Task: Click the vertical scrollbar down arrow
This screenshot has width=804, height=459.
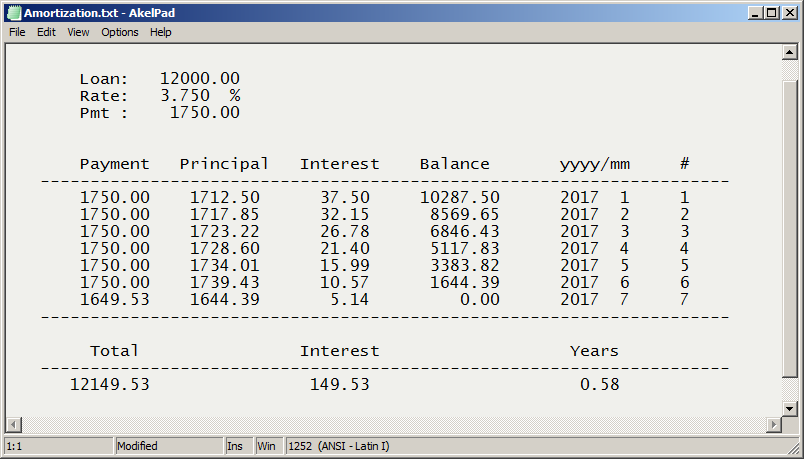Action: pos(789,408)
